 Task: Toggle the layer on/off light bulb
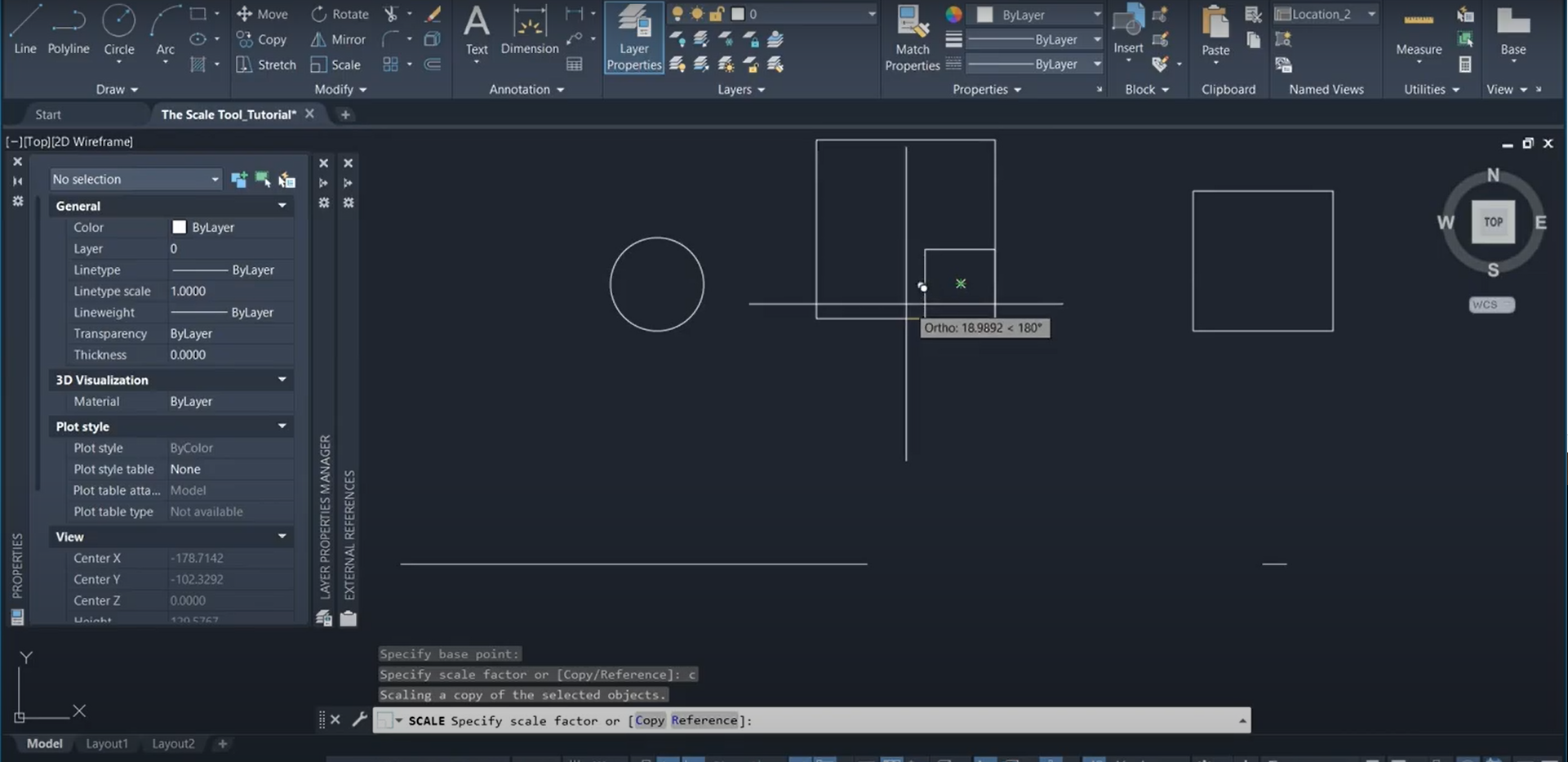click(677, 14)
